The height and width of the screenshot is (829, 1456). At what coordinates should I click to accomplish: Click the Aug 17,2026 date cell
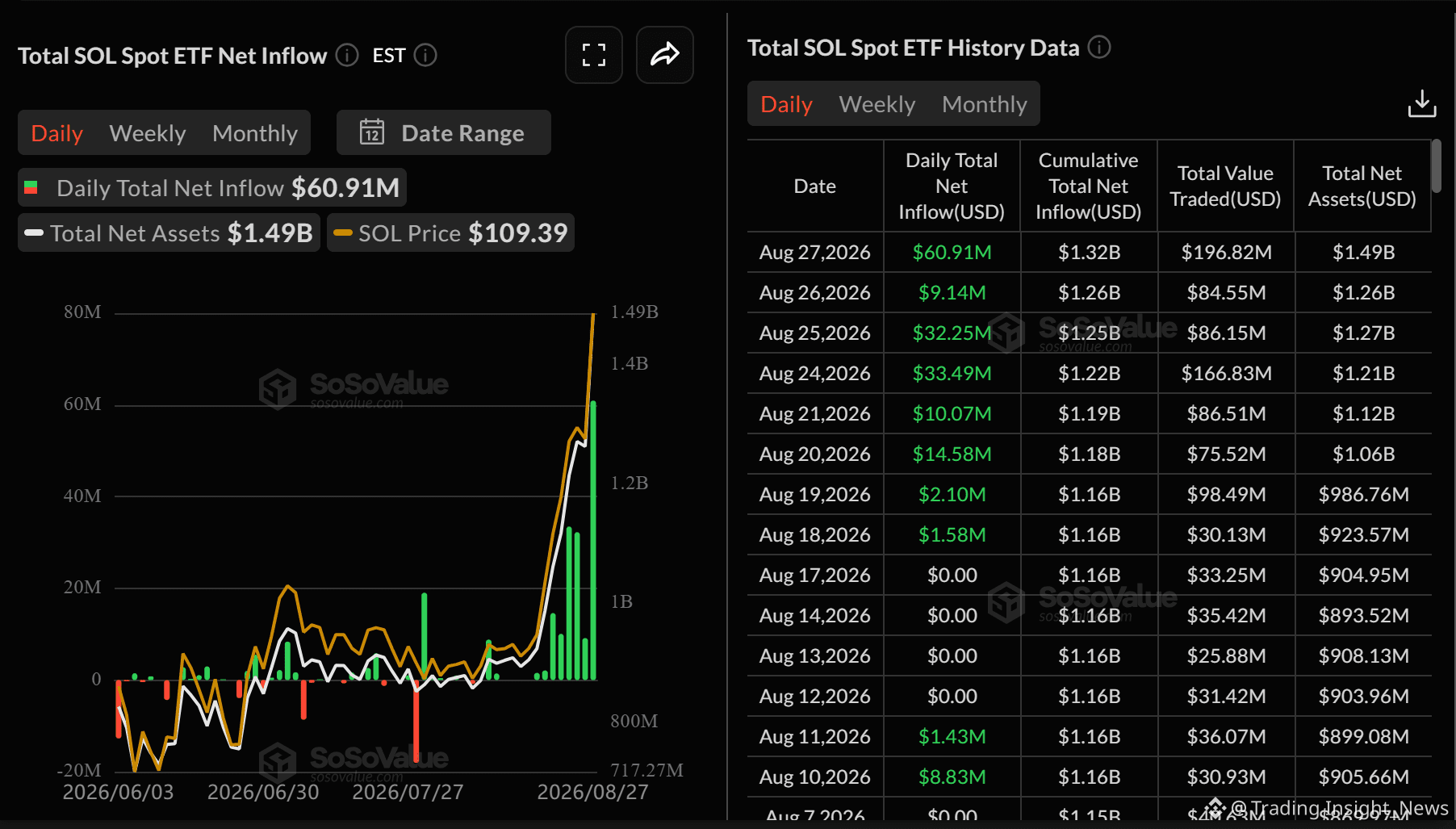815,576
